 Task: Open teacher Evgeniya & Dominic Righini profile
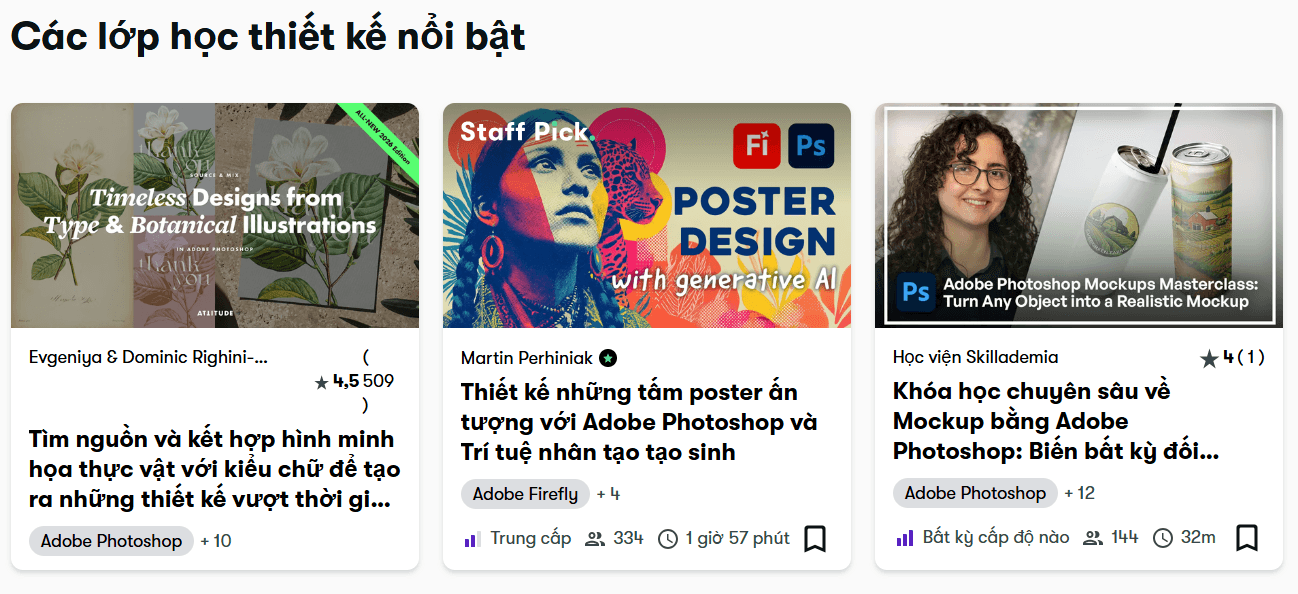148,358
